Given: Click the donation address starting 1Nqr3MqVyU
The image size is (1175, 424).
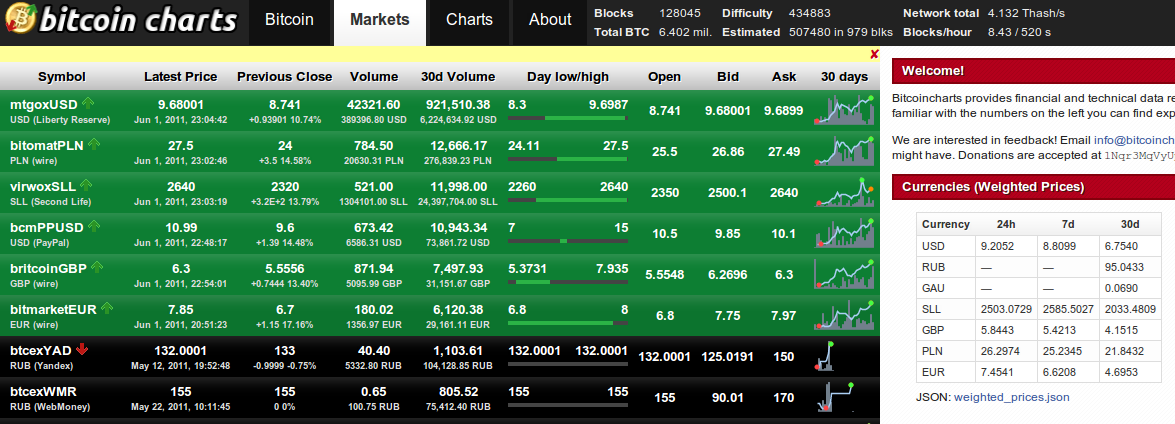Looking at the screenshot, I should pos(1139,156).
